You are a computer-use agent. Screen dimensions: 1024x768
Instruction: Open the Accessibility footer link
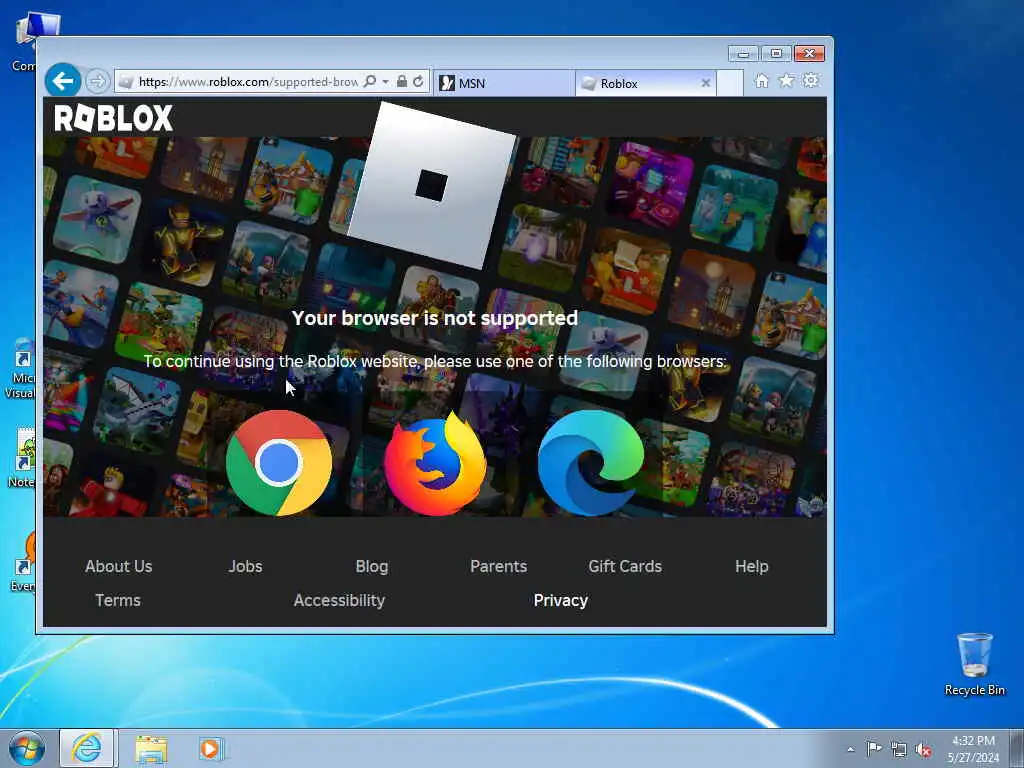[x=339, y=600]
